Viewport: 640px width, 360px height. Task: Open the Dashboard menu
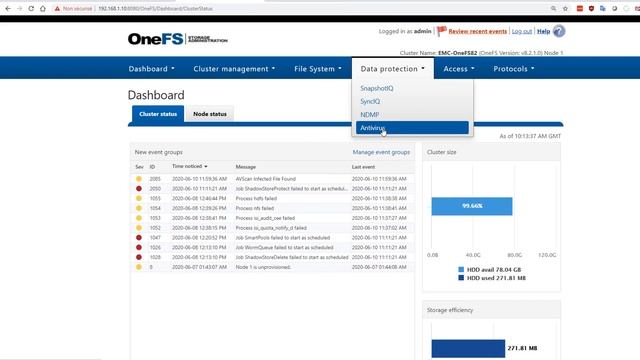pyautogui.click(x=151, y=69)
